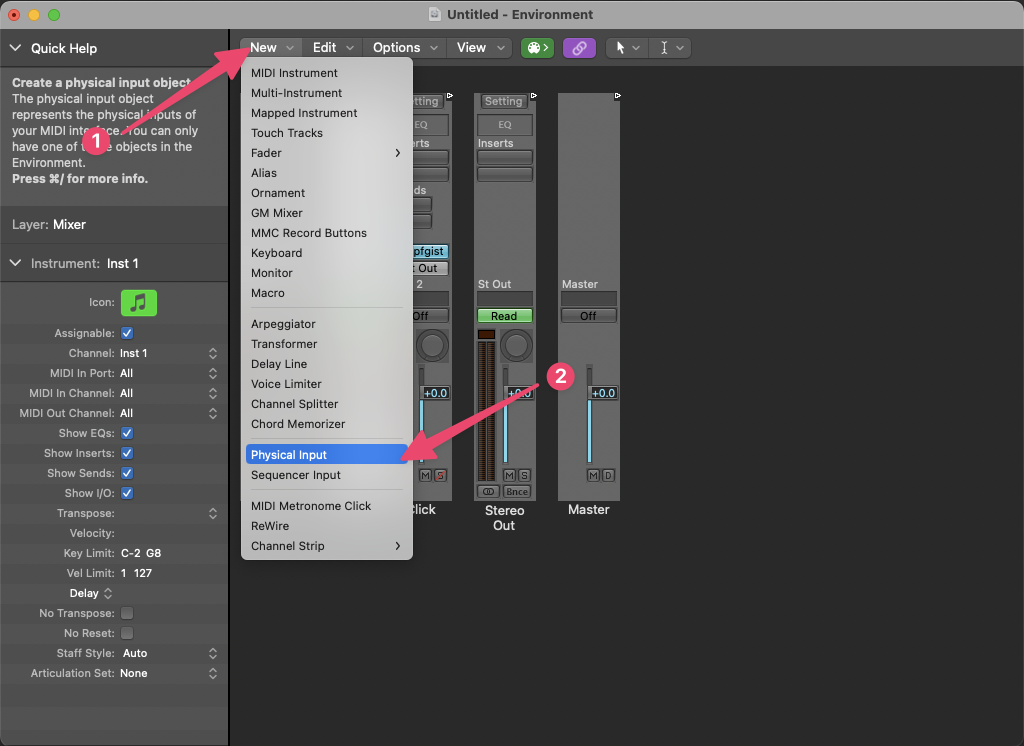1024x746 pixels.
Task: Click the green music note instrument icon
Action: [139, 302]
